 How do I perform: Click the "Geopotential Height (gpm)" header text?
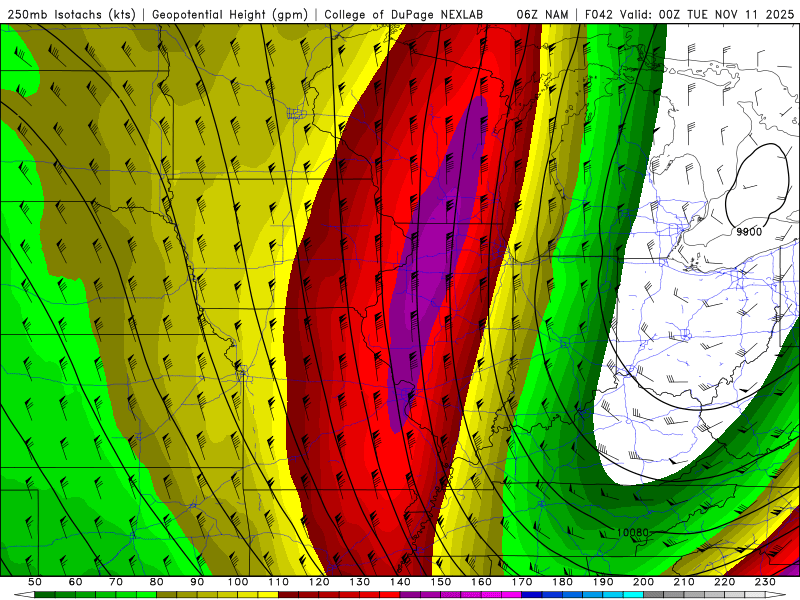pos(230,15)
